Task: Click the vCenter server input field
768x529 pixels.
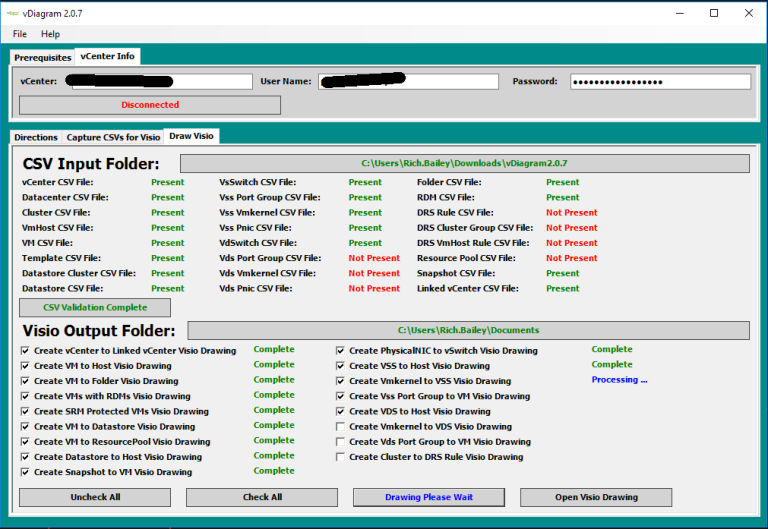Action: pyautogui.click(x=159, y=81)
